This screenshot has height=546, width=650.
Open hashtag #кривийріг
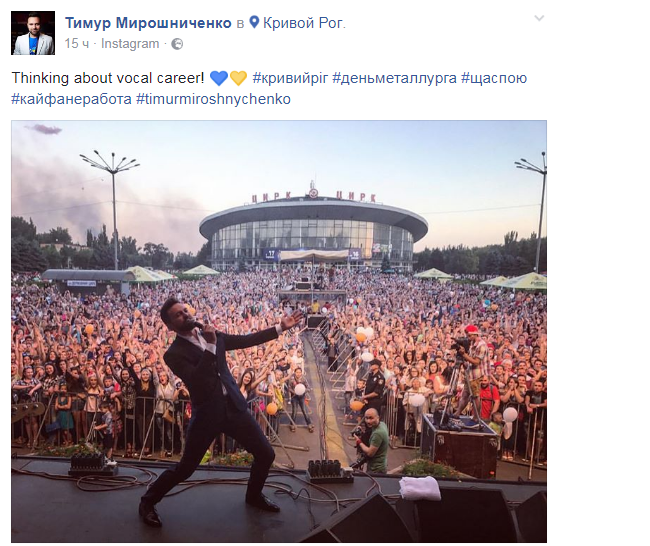point(290,78)
